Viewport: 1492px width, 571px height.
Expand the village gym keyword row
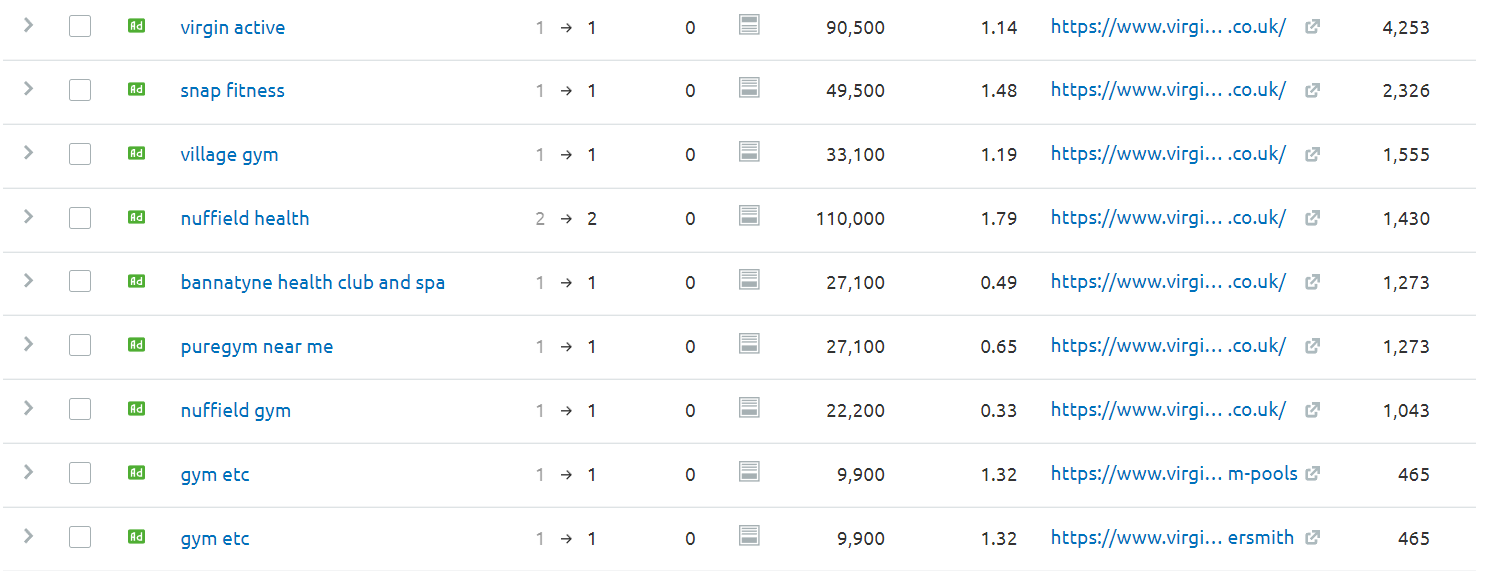pyautogui.click(x=29, y=153)
